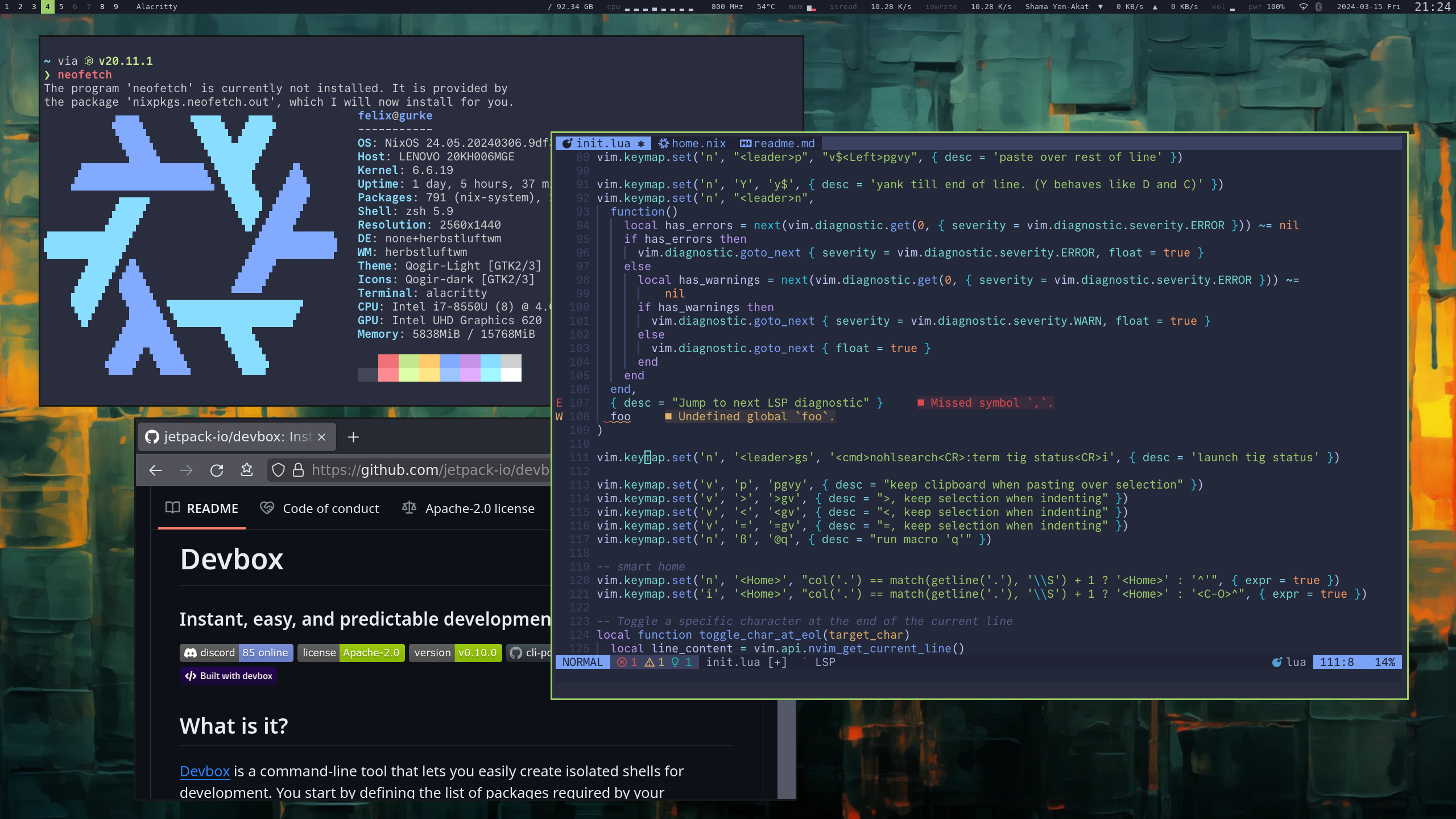
Task: Go back in the browser
Action: click(x=155, y=470)
